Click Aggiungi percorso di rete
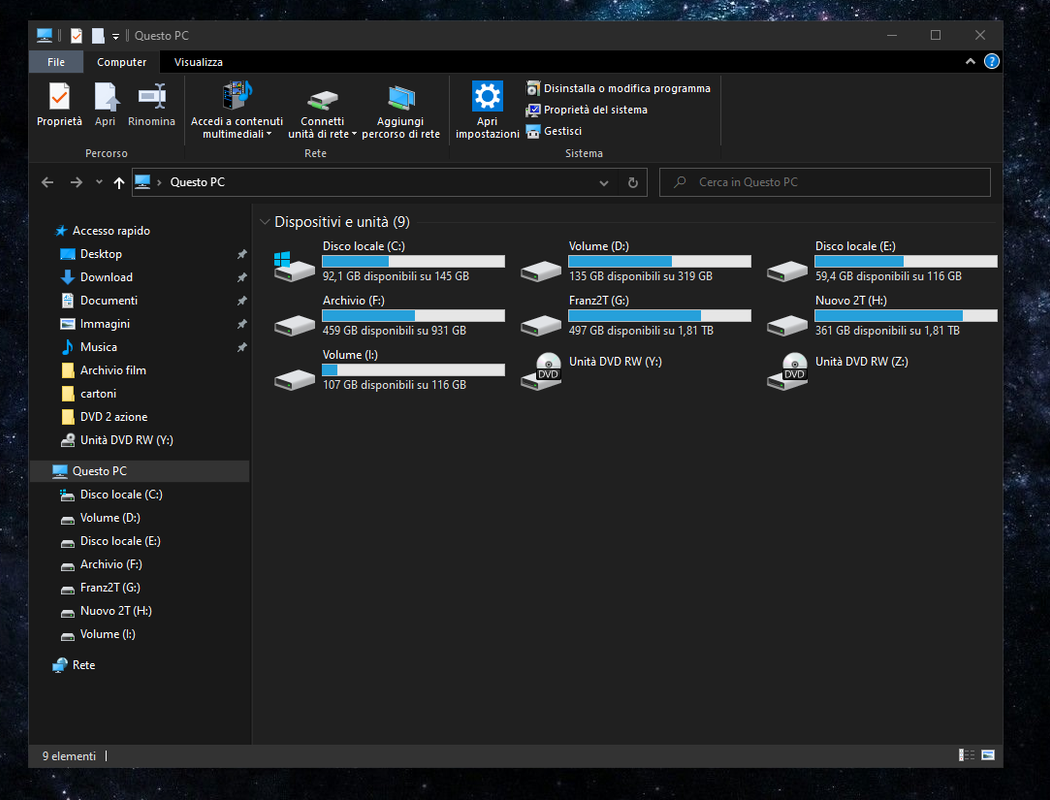The image size is (1050, 800). tap(400, 110)
